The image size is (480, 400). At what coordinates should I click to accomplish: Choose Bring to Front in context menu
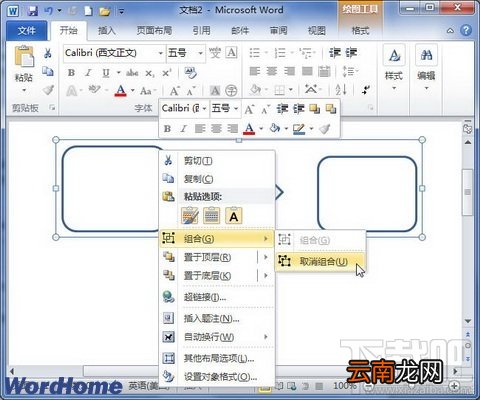pos(207,257)
